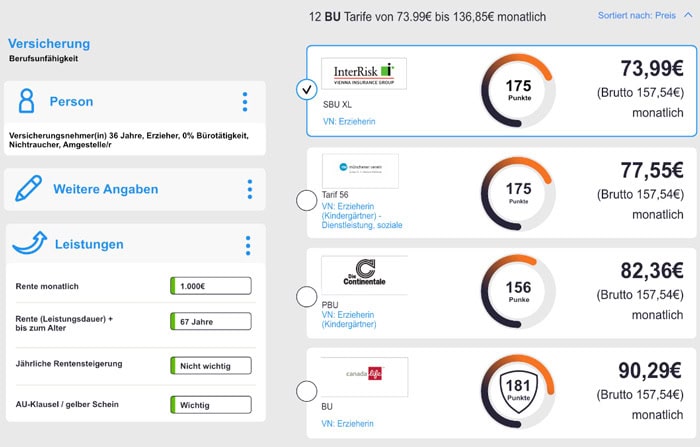
Task: Click the Rente monatlich label
Action: [47, 286]
